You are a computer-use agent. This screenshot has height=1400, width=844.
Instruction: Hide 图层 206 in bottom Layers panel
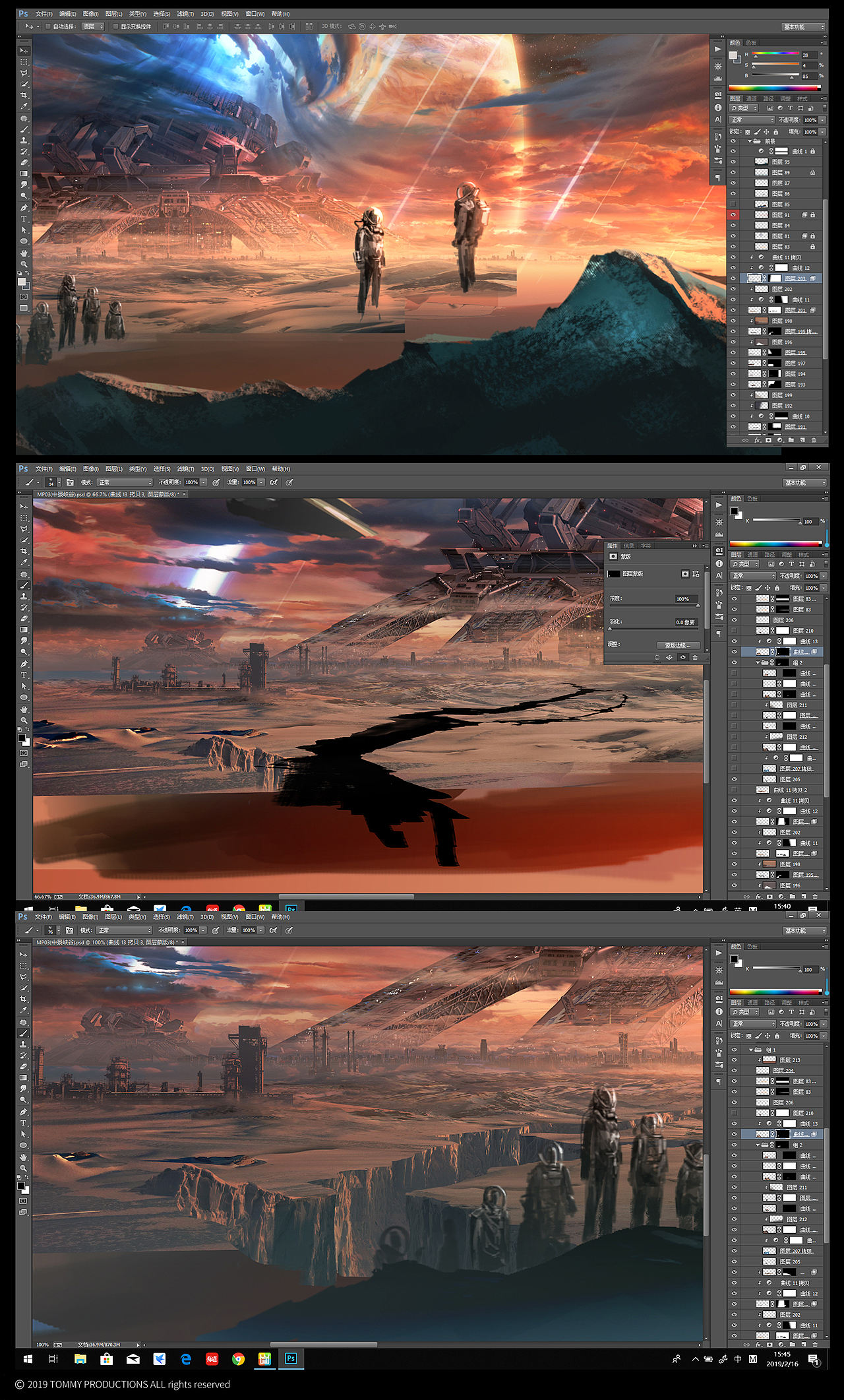[734, 1102]
